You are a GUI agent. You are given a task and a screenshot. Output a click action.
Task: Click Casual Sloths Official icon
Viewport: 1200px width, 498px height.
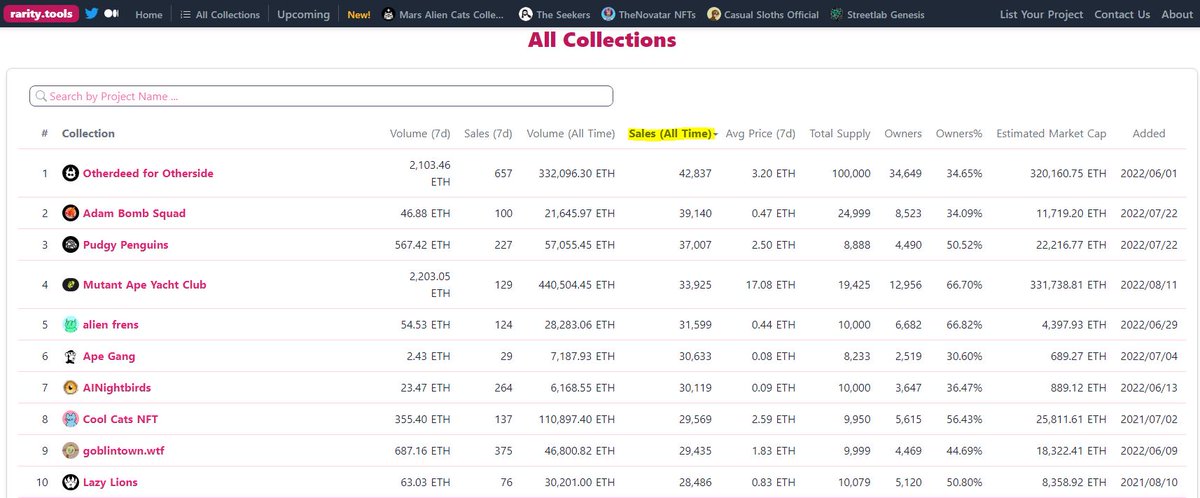[x=713, y=15]
